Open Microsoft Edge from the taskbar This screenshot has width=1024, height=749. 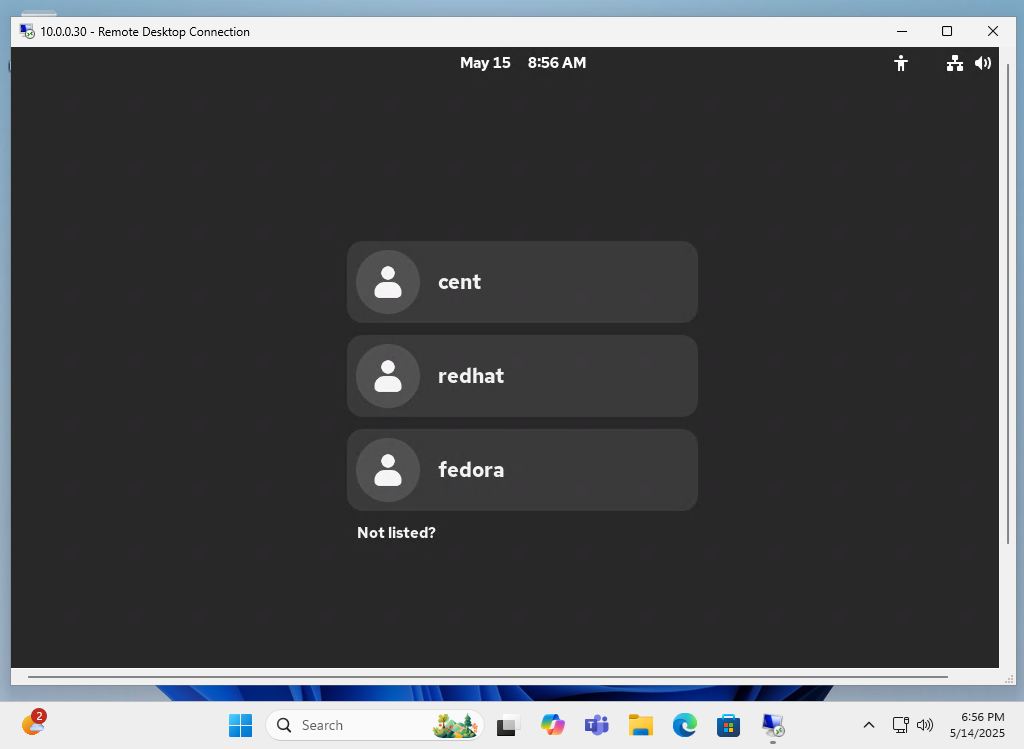coord(684,725)
